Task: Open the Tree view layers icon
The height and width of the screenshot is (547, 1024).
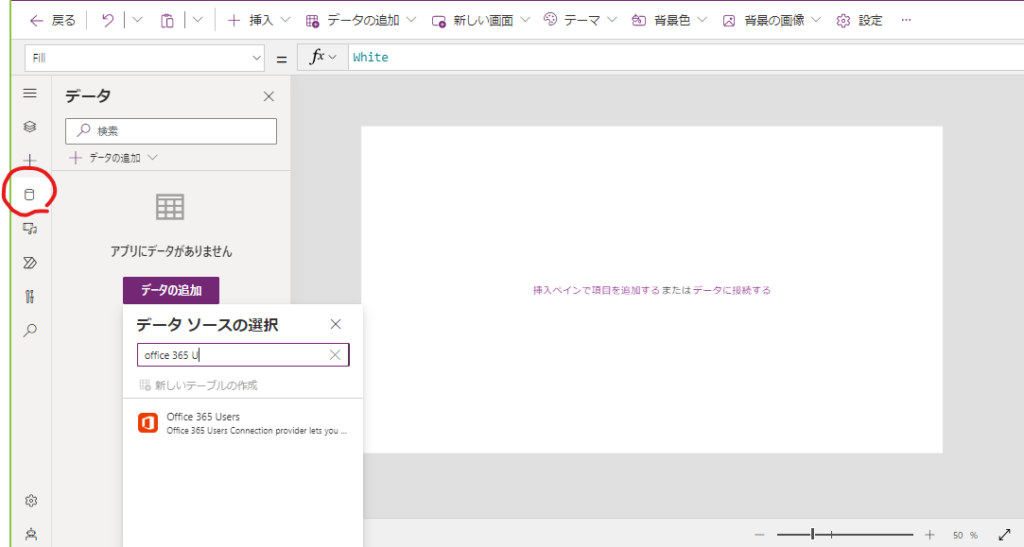Action: click(x=30, y=127)
